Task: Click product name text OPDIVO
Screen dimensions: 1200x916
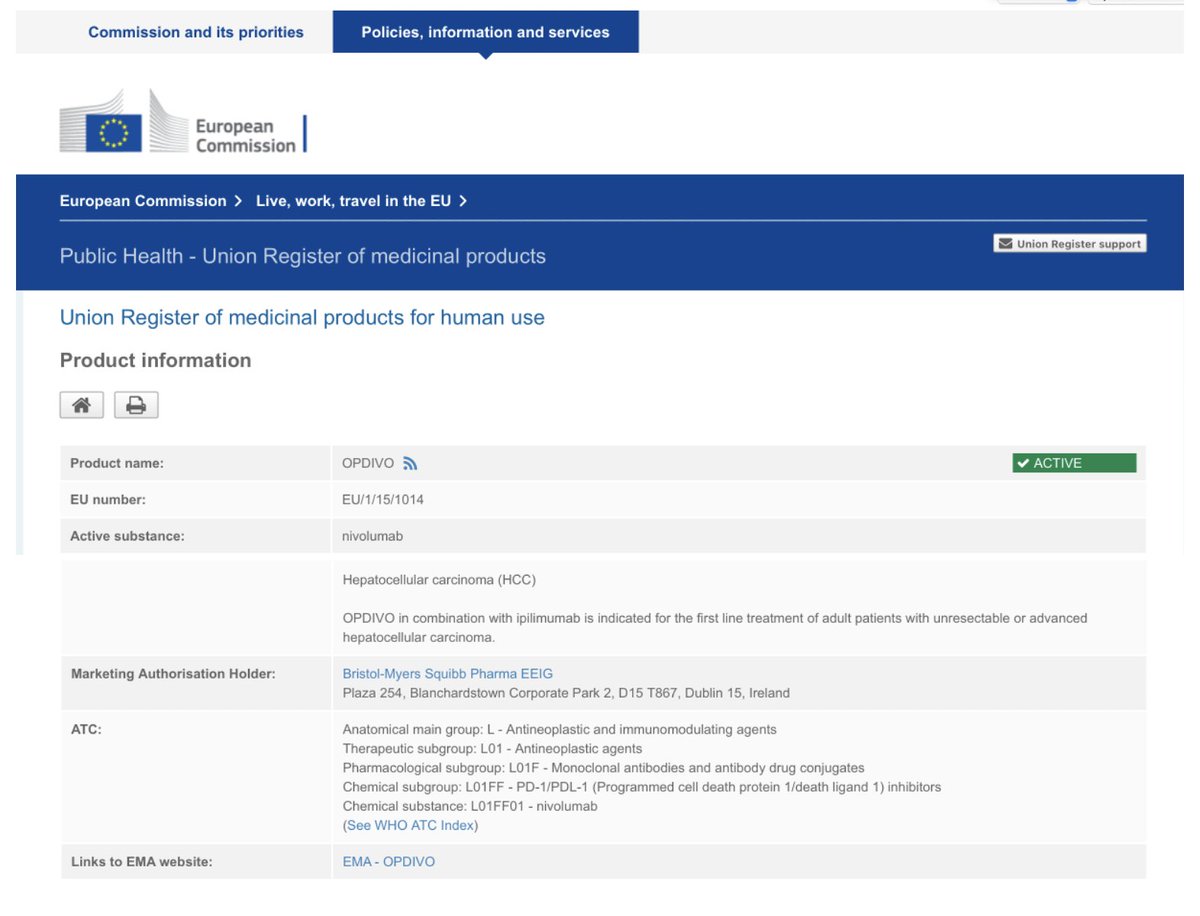Action: pyautogui.click(x=369, y=463)
